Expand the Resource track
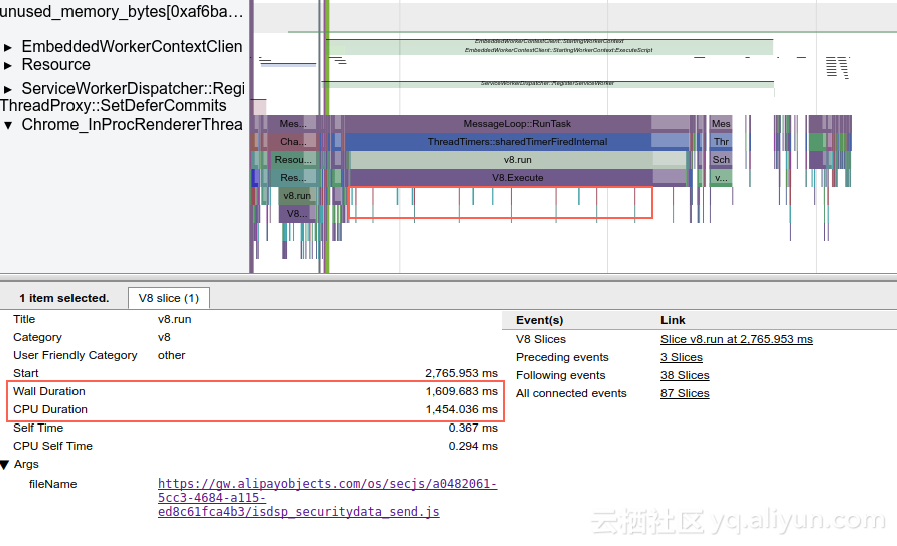This screenshot has width=897, height=546. point(8,66)
